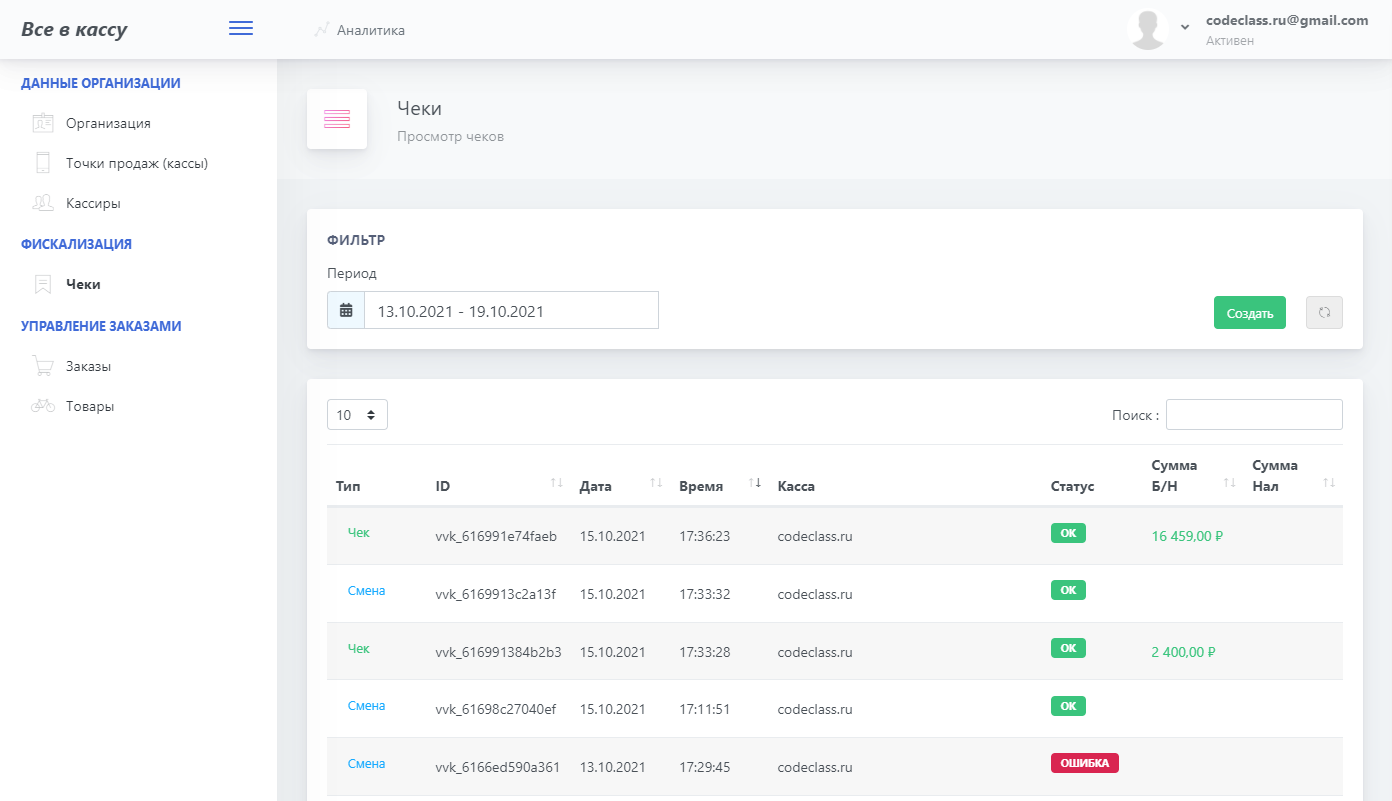1392x801 pixels.
Task: Toggle the hamburger sidebar menu icon
Action: click(241, 29)
